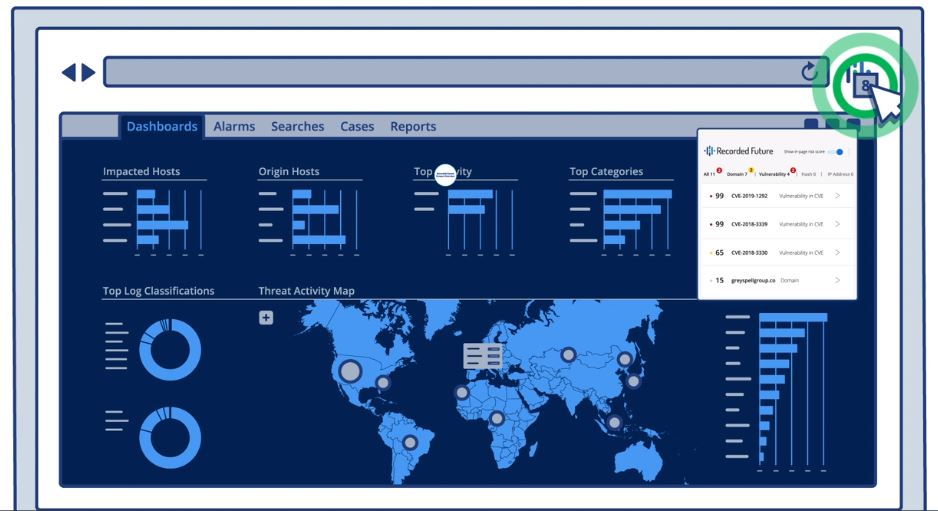
Task: Expand the CVE-2018-3330 row arrow
Action: (x=837, y=253)
